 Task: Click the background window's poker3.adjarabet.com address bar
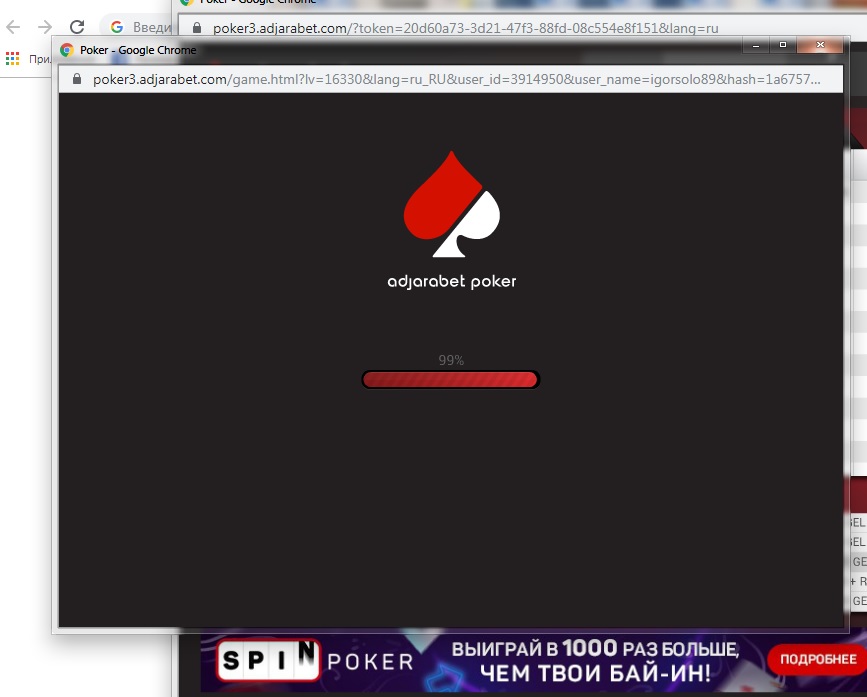pyautogui.click(x=466, y=28)
